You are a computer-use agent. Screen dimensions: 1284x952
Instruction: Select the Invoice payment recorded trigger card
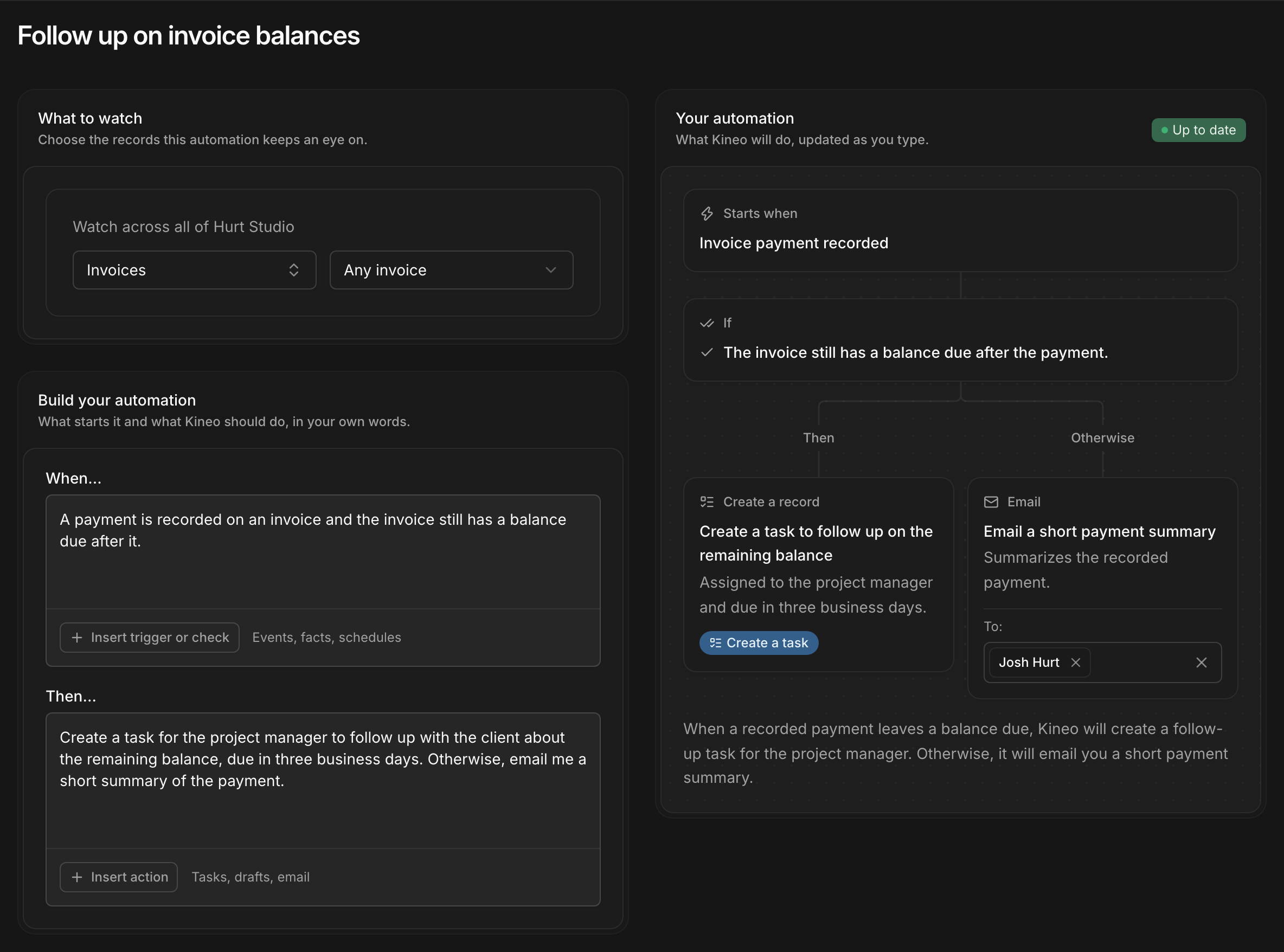(x=960, y=230)
